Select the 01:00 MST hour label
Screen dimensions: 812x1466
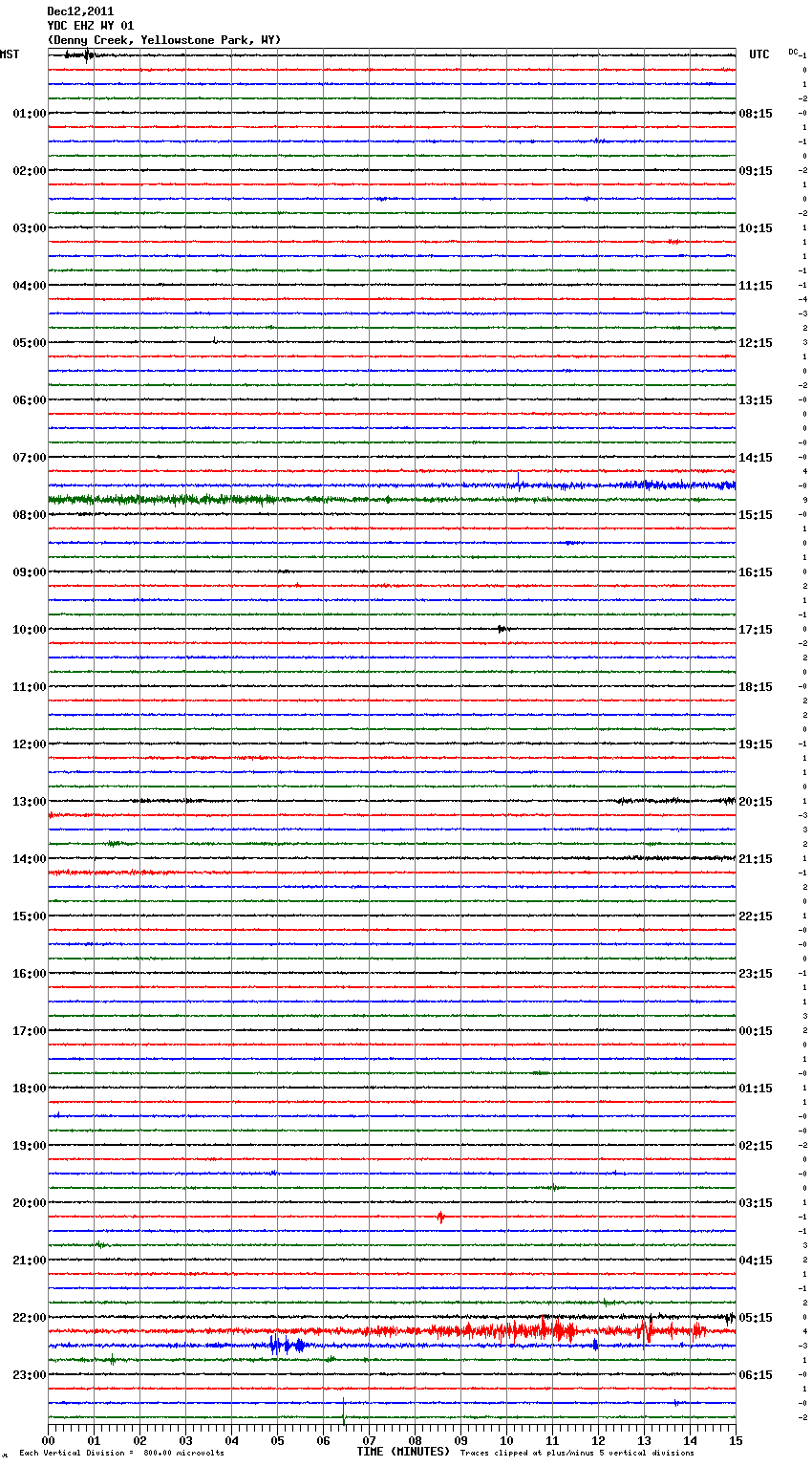30,114
